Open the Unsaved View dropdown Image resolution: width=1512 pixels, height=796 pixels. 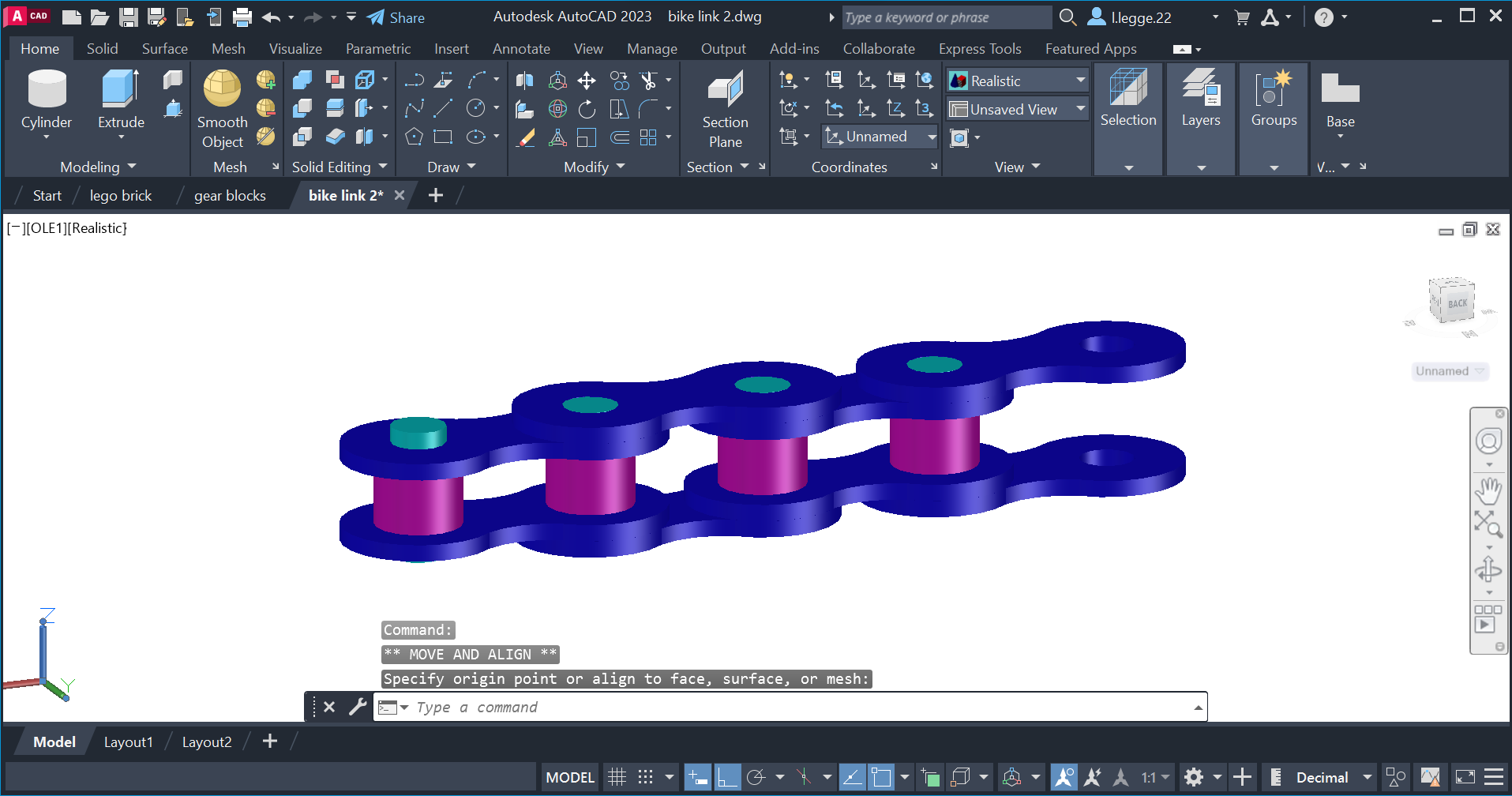click(1017, 109)
